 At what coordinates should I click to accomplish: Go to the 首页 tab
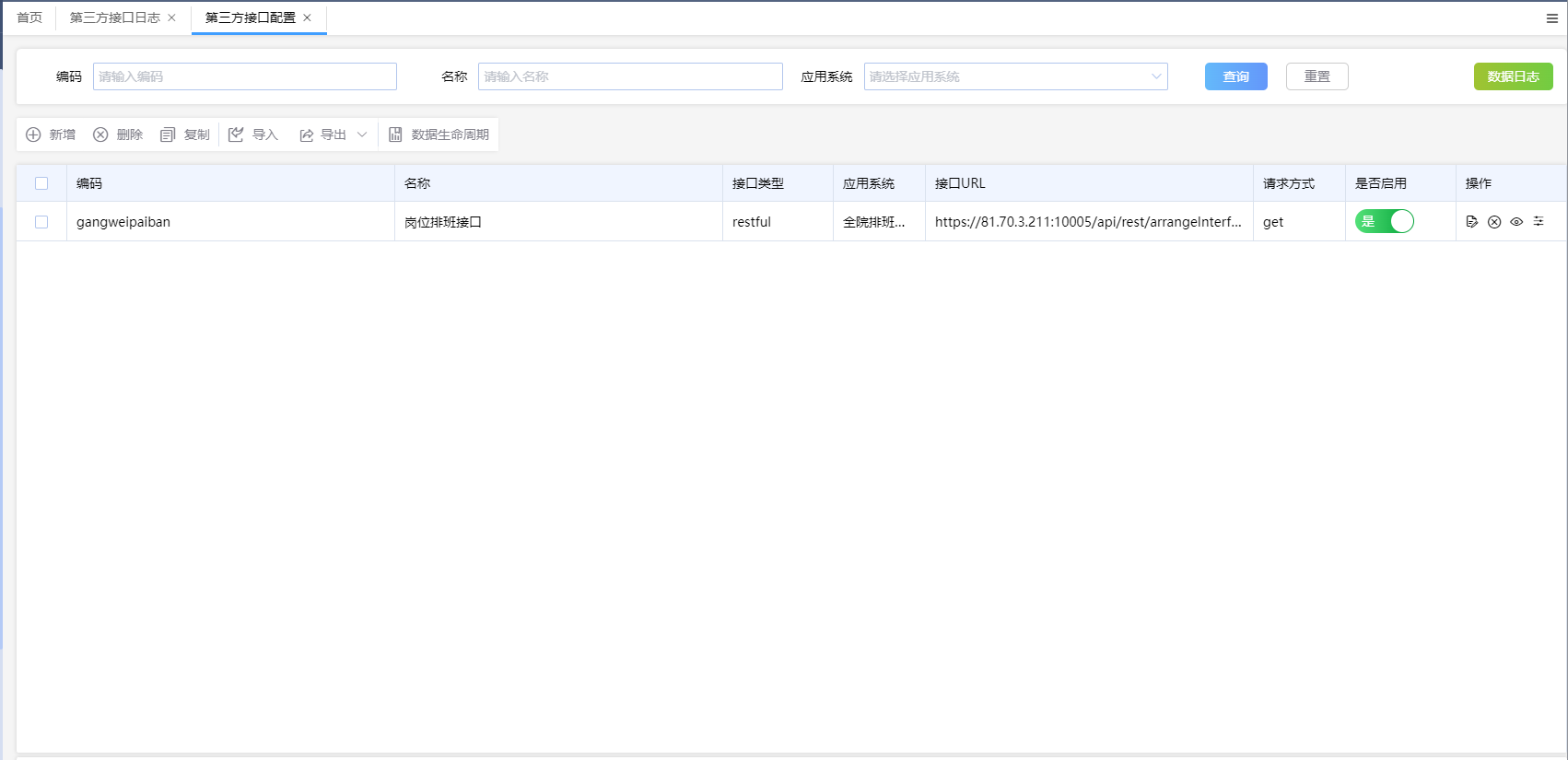point(29,18)
